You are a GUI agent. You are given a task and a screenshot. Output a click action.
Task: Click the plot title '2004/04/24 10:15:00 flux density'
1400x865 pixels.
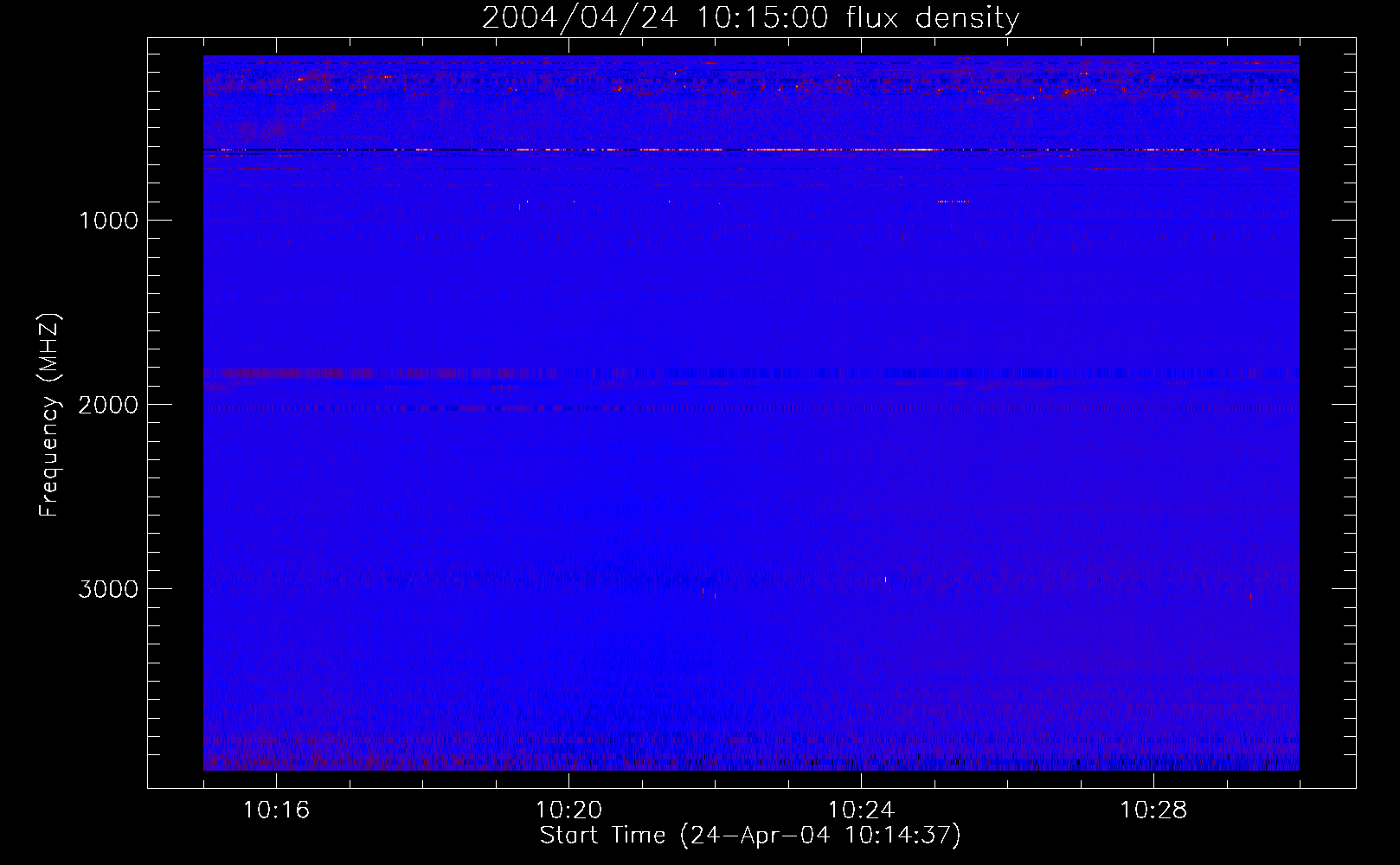click(750, 17)
